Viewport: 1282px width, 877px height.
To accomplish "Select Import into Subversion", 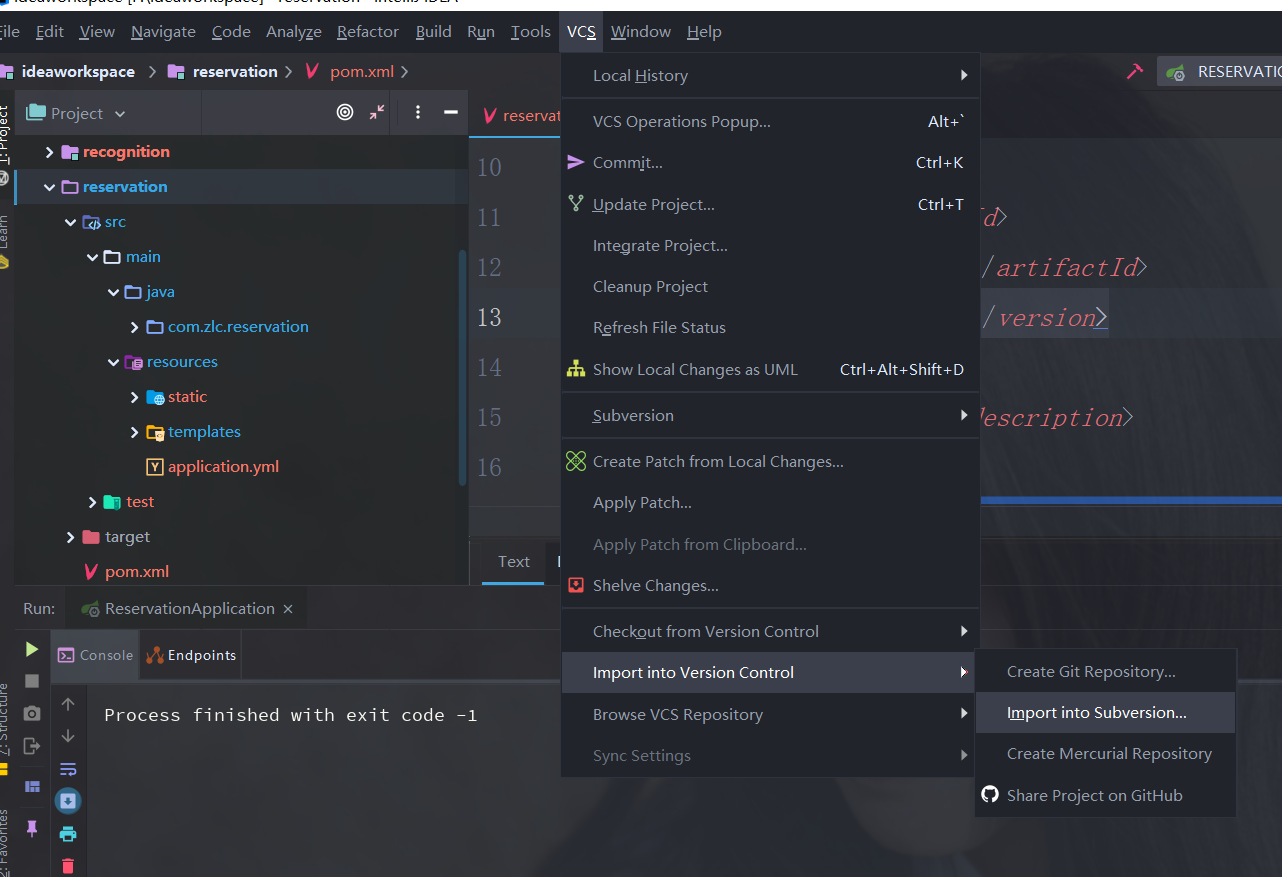I will [x=1105, y=713].
